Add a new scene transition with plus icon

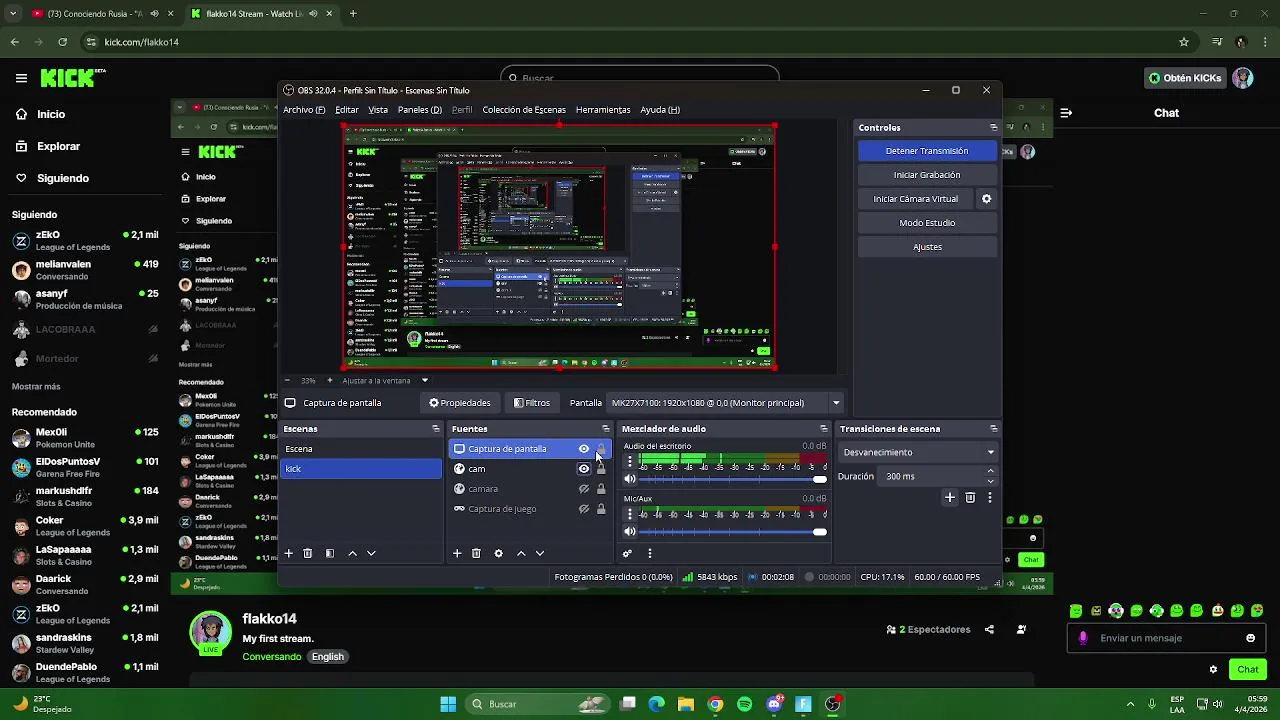(950, 497)
